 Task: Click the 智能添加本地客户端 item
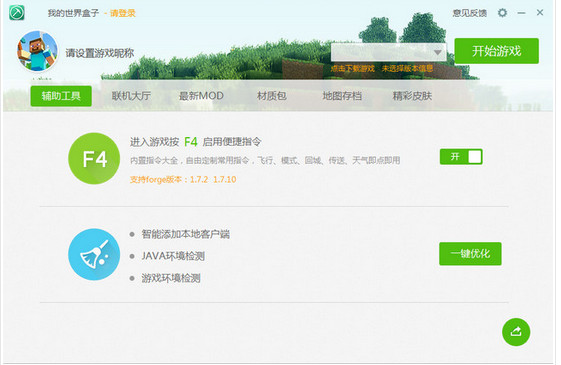pos(185,234)
